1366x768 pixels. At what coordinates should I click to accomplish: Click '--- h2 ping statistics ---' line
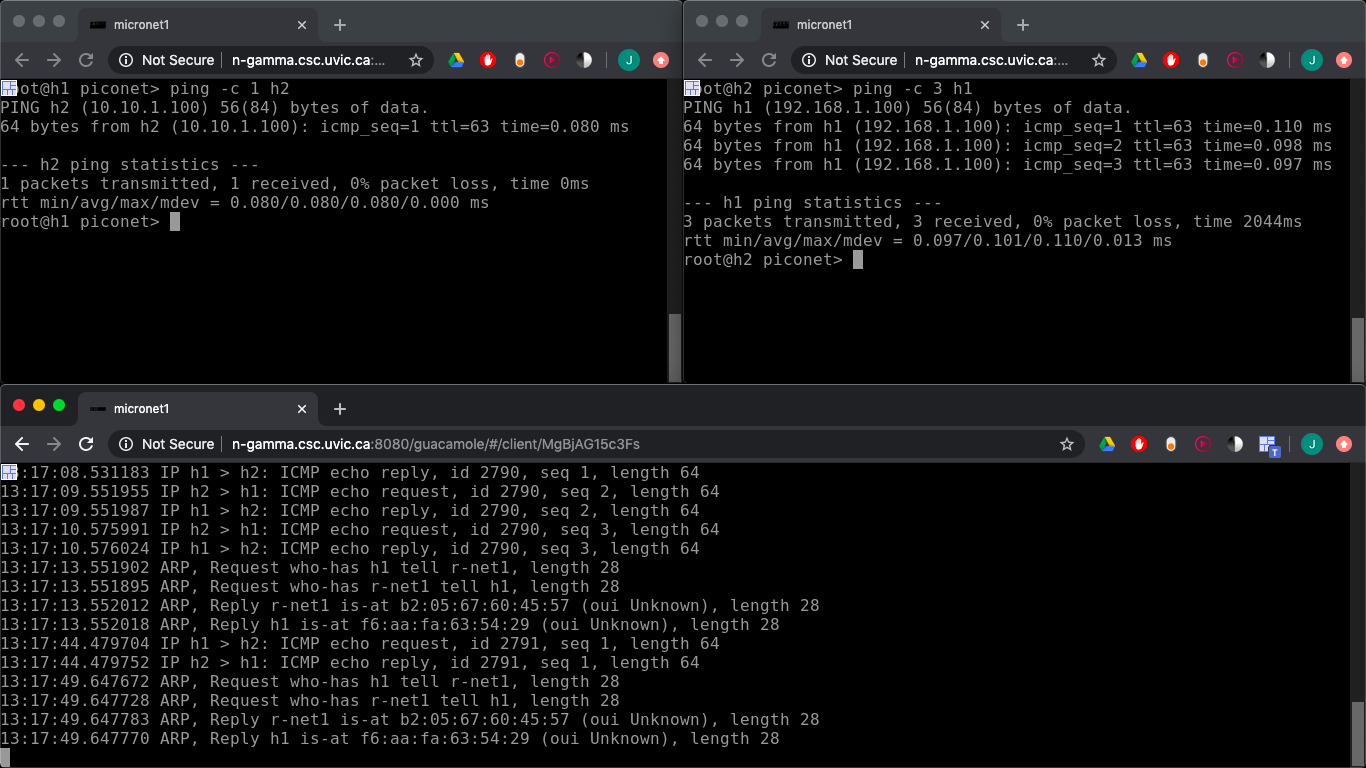click(130, 165)
